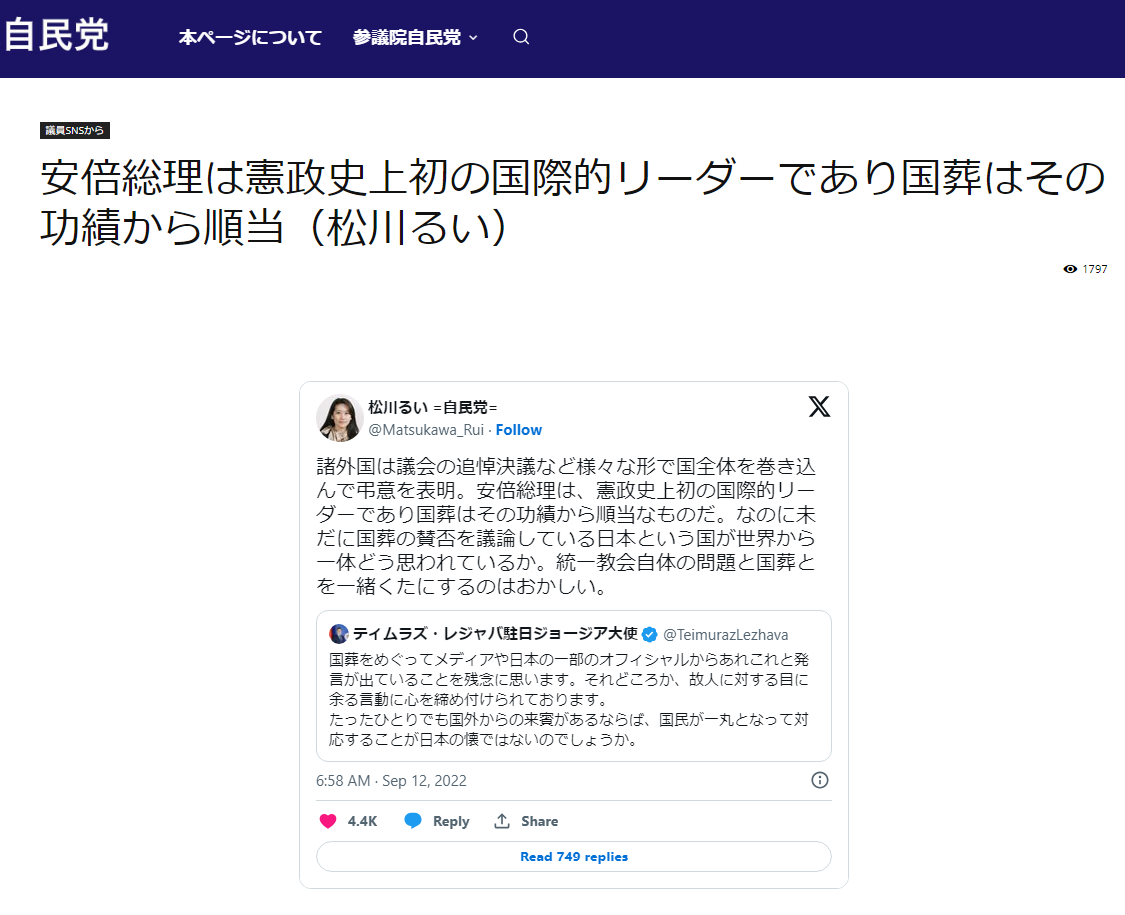Click the quoted tweet text starting 国葬をめぐって
This screenshot has height=915, width=1125.
[569, 699]
